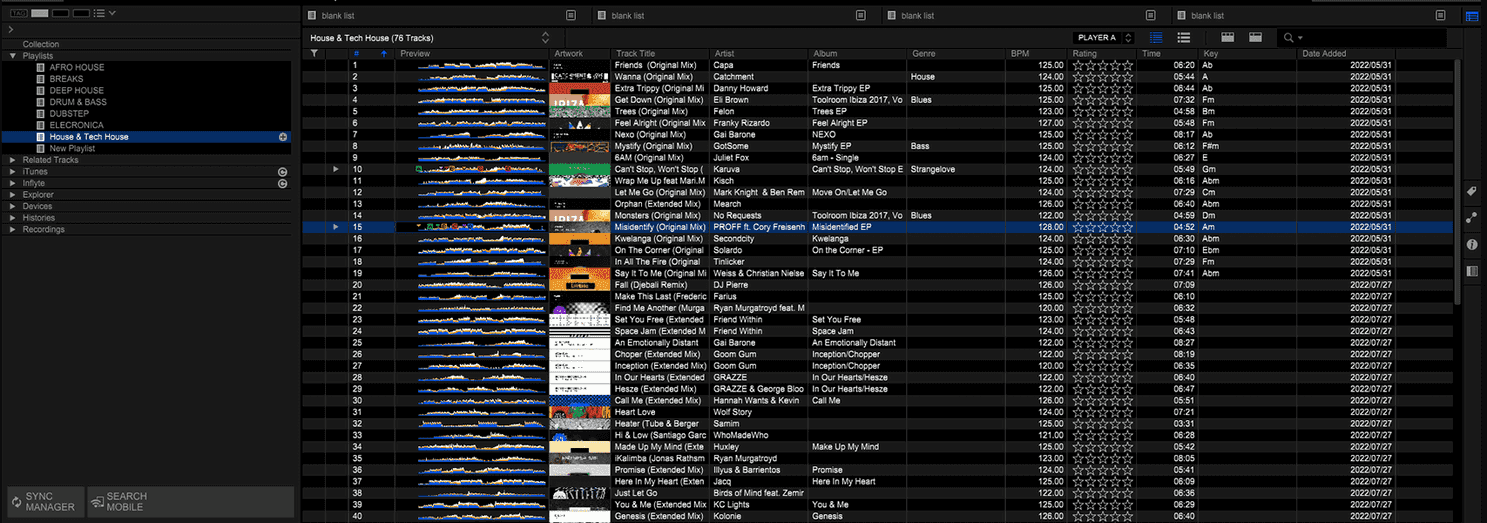Expand the iTunes node
This screenshot has height=523, width=1487.
[13, 172]
